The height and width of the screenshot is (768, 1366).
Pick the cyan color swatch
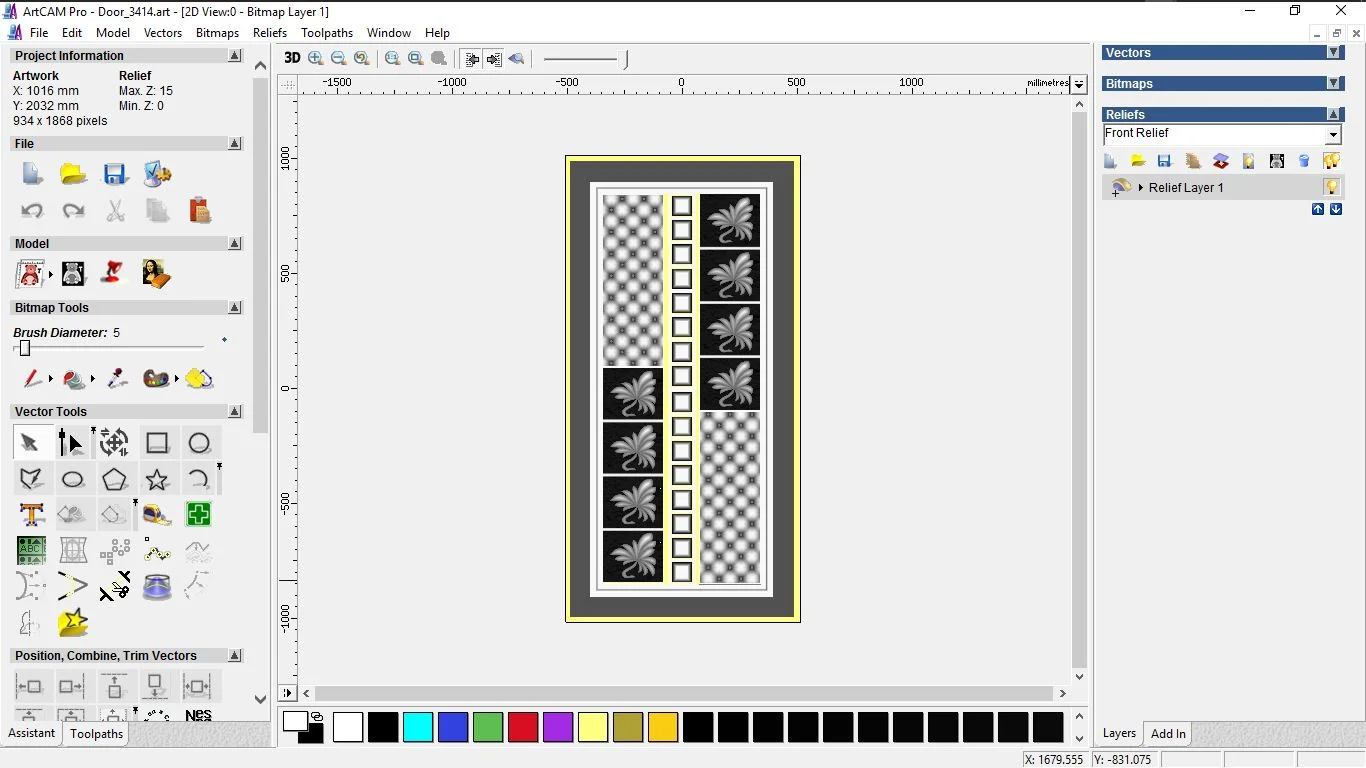(x=418, y=727)
